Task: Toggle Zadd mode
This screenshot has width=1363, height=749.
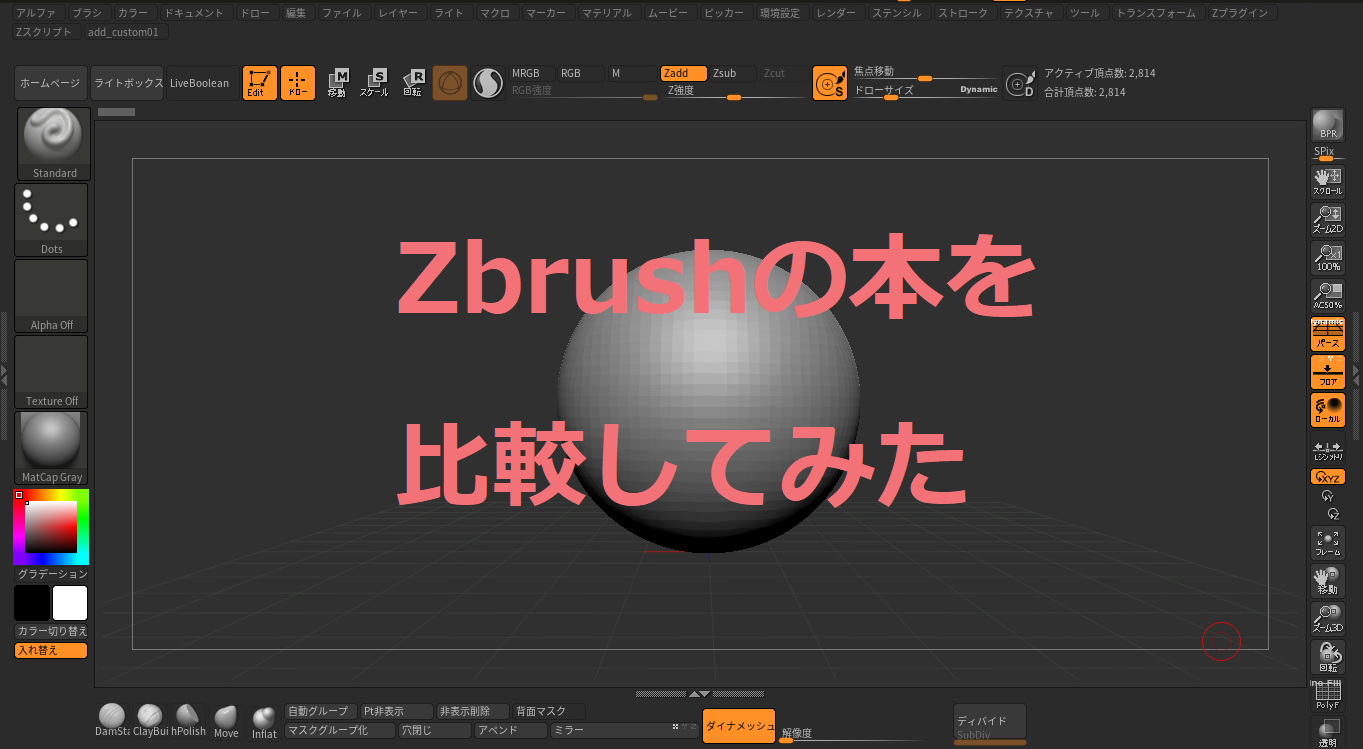Action: (683, 73)
